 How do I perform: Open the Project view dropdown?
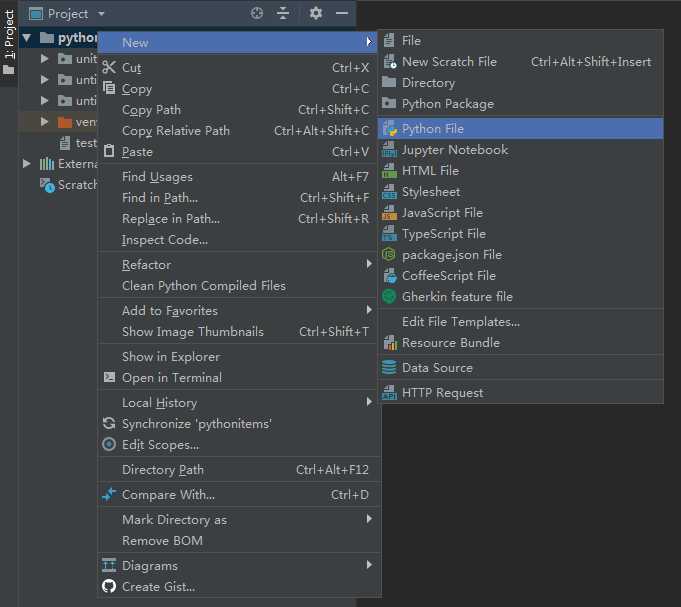(x=102, y=14)
